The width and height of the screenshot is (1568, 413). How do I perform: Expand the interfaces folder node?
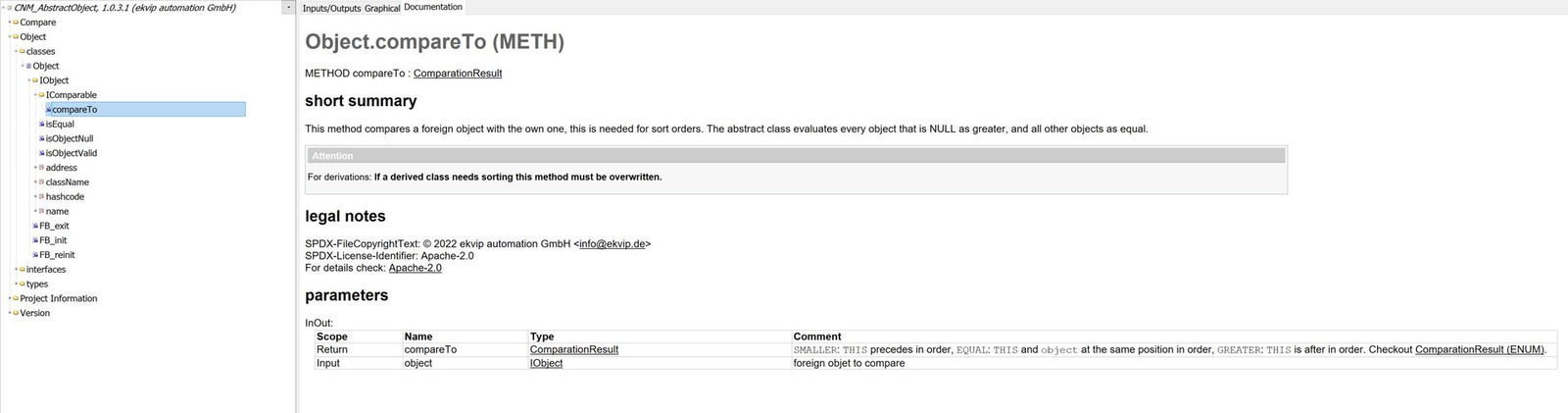17,270
